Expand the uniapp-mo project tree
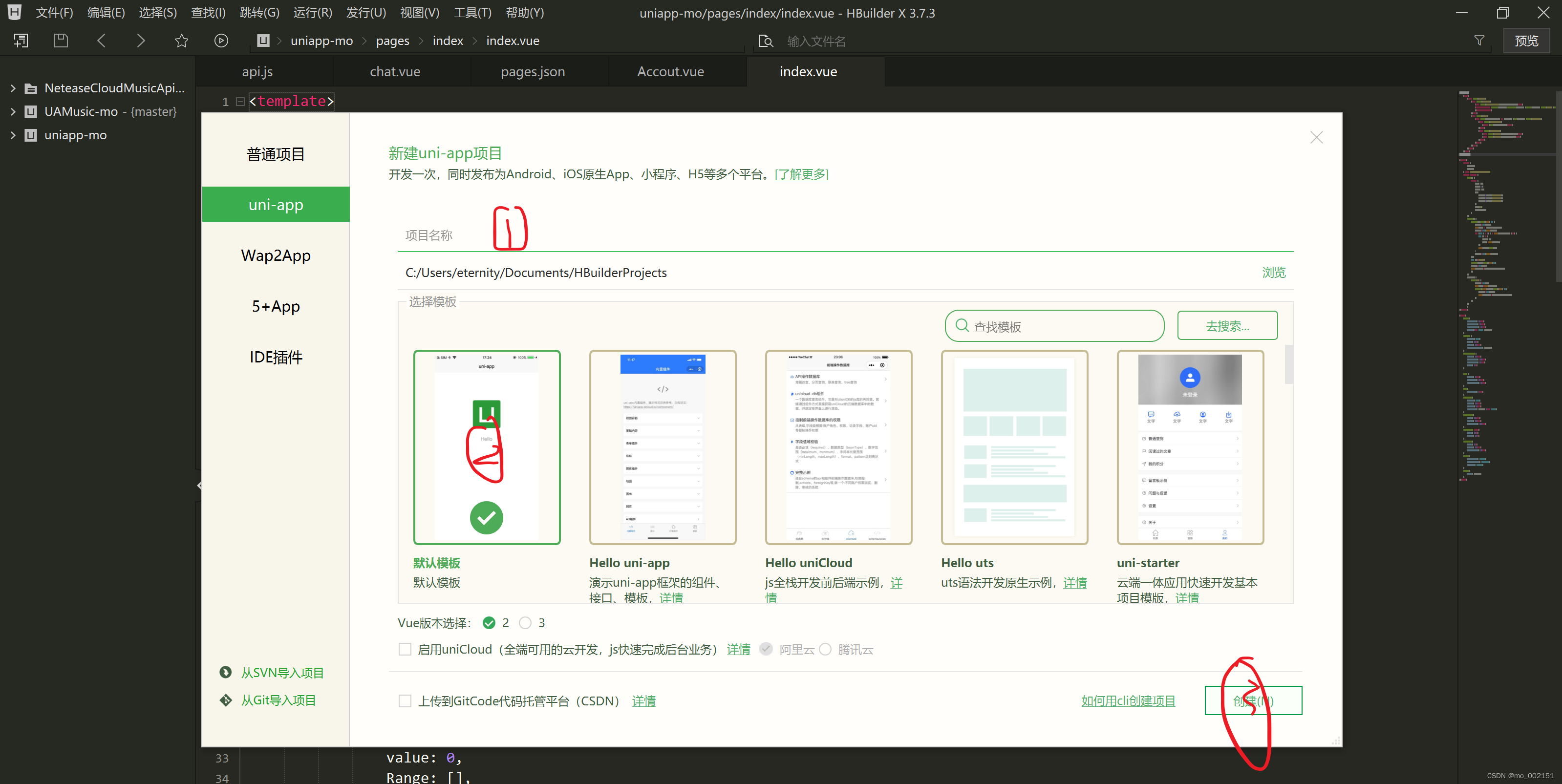1562x784 pixels. point(13,135)
